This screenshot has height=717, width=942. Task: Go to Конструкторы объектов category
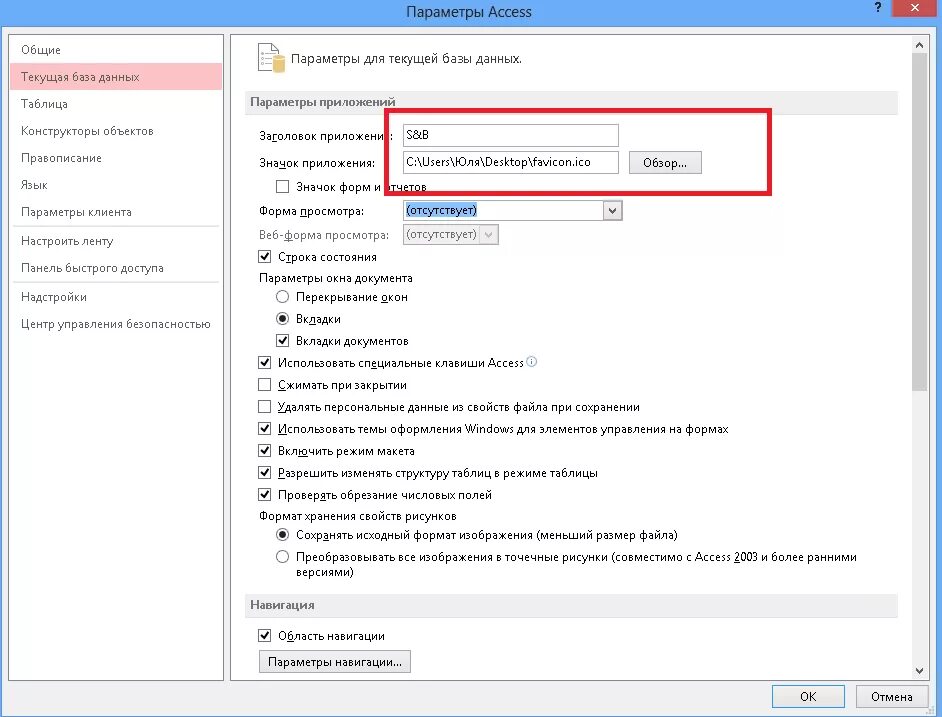(116, 131)
